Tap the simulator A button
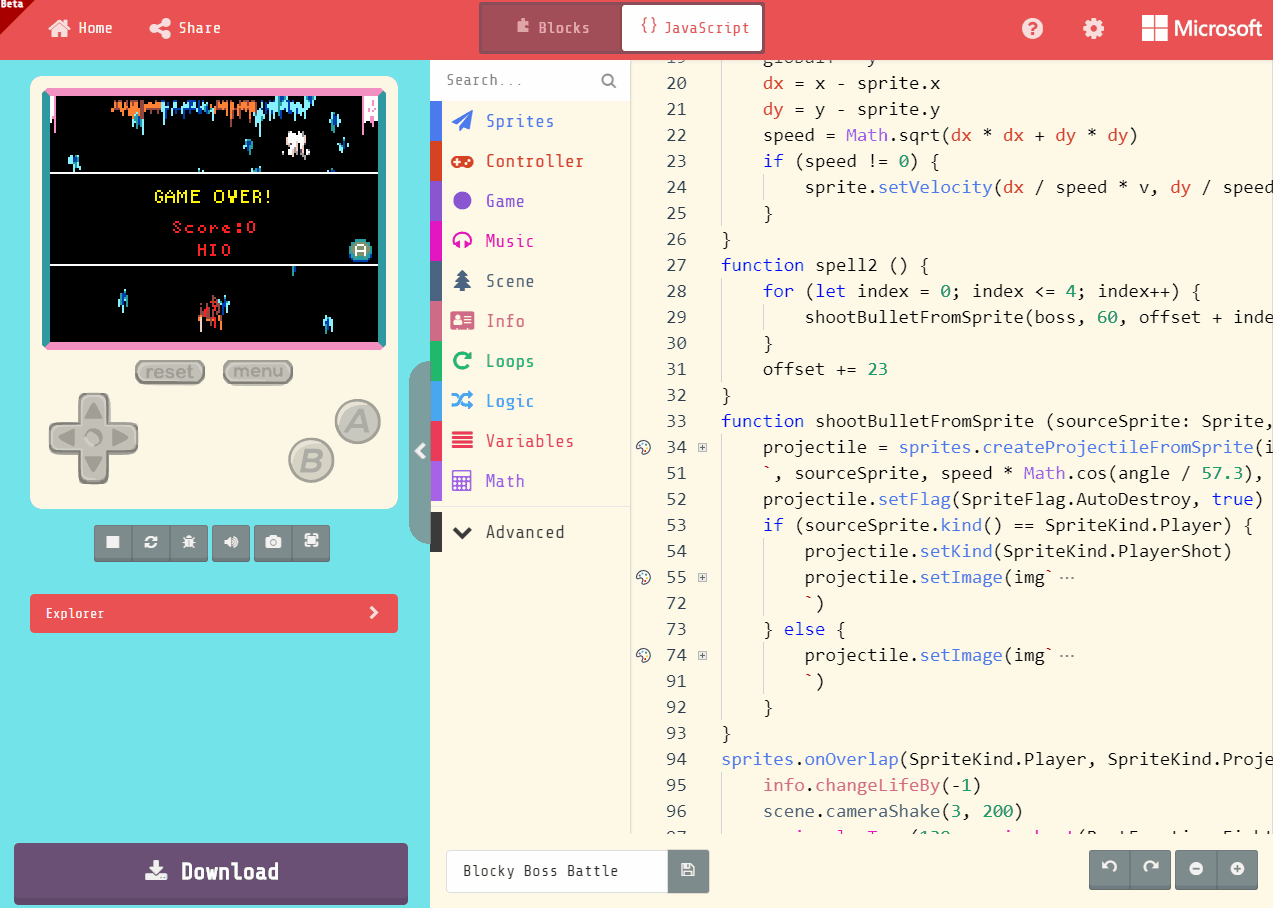 tap(357, 422)
